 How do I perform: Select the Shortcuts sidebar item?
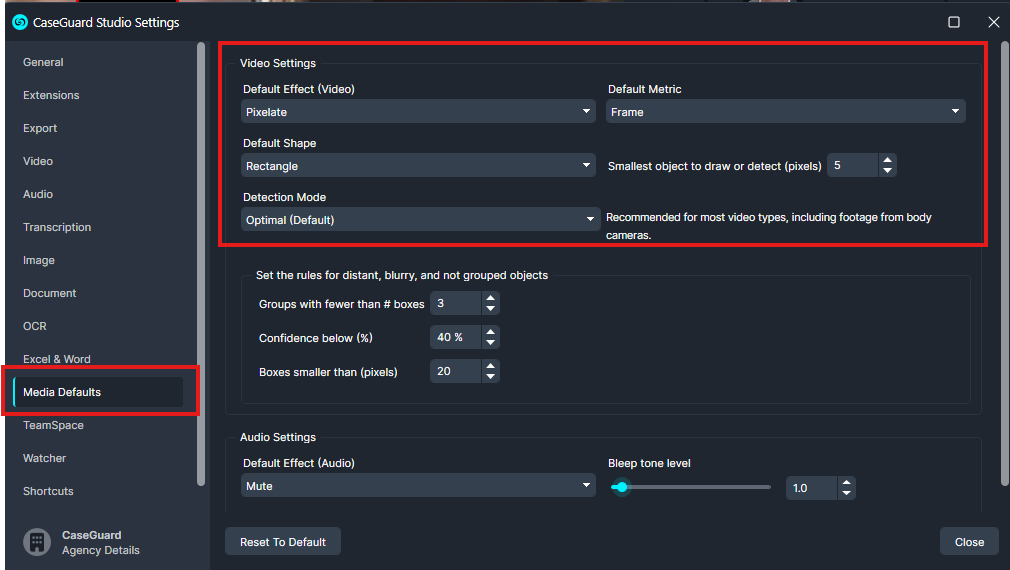coord(48,491)
